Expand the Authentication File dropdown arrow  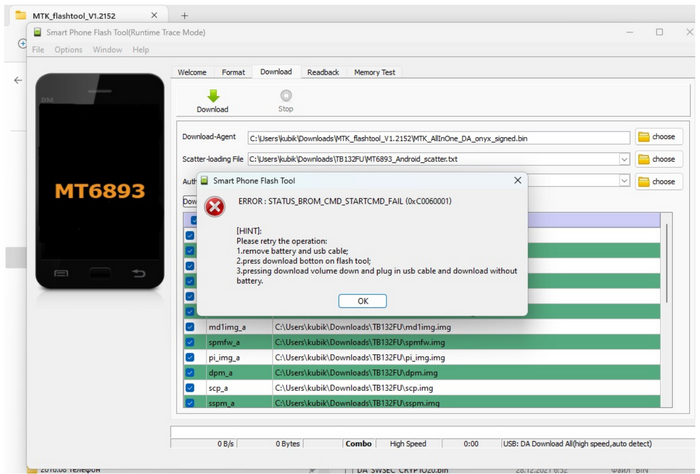pyautogui.click(x=624, y=181)
